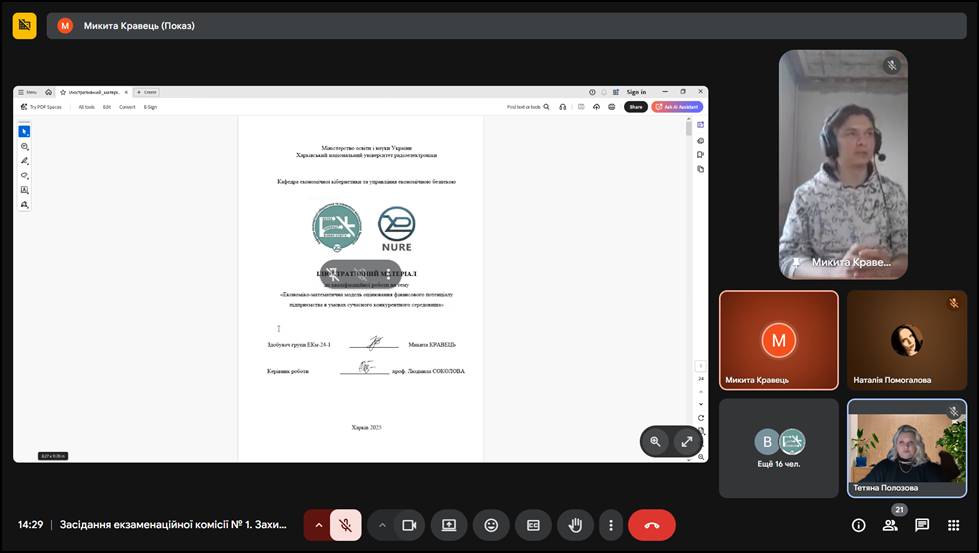The width and height of the screenshot is (979, 553).
Task: Open the three-dot more options menu
Action: [610, 525]
